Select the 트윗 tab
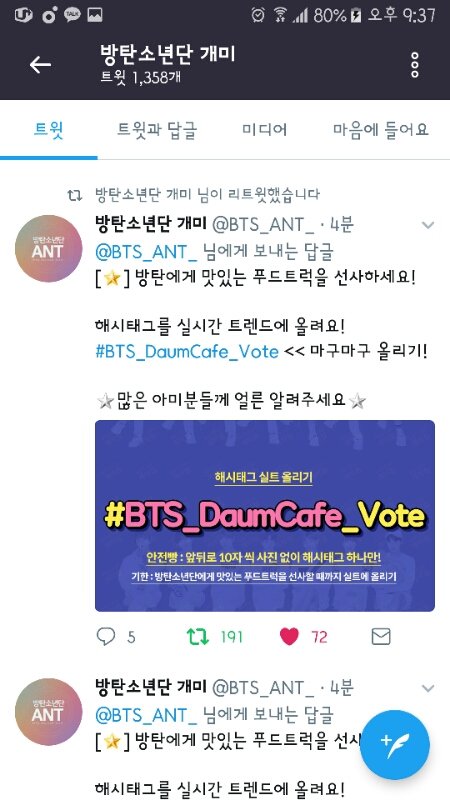Viewport: 450px width, 800px height. coord(48,130)
